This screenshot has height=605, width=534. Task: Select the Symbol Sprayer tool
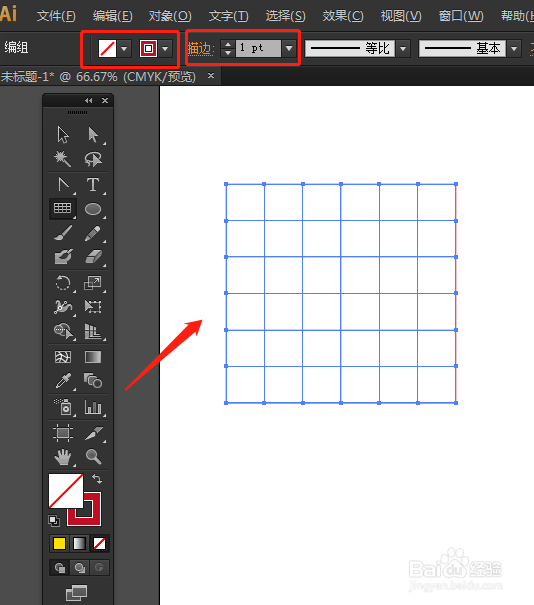(x=63, y=407)
